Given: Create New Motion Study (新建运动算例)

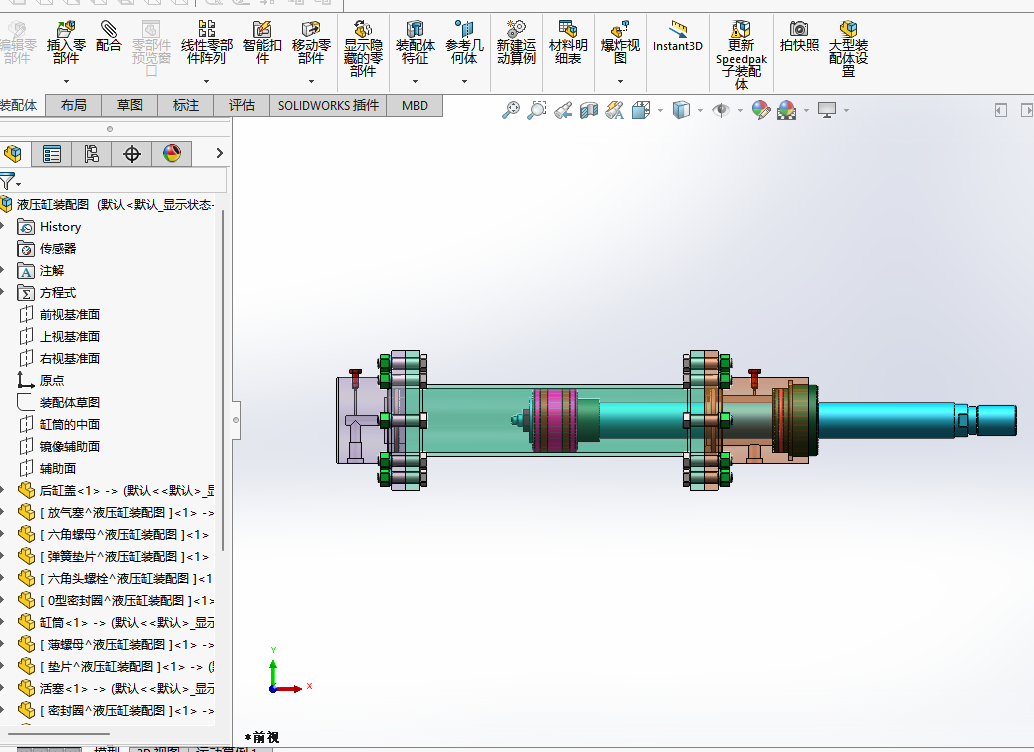Looking at the screenshot, I should click(516, 43).
